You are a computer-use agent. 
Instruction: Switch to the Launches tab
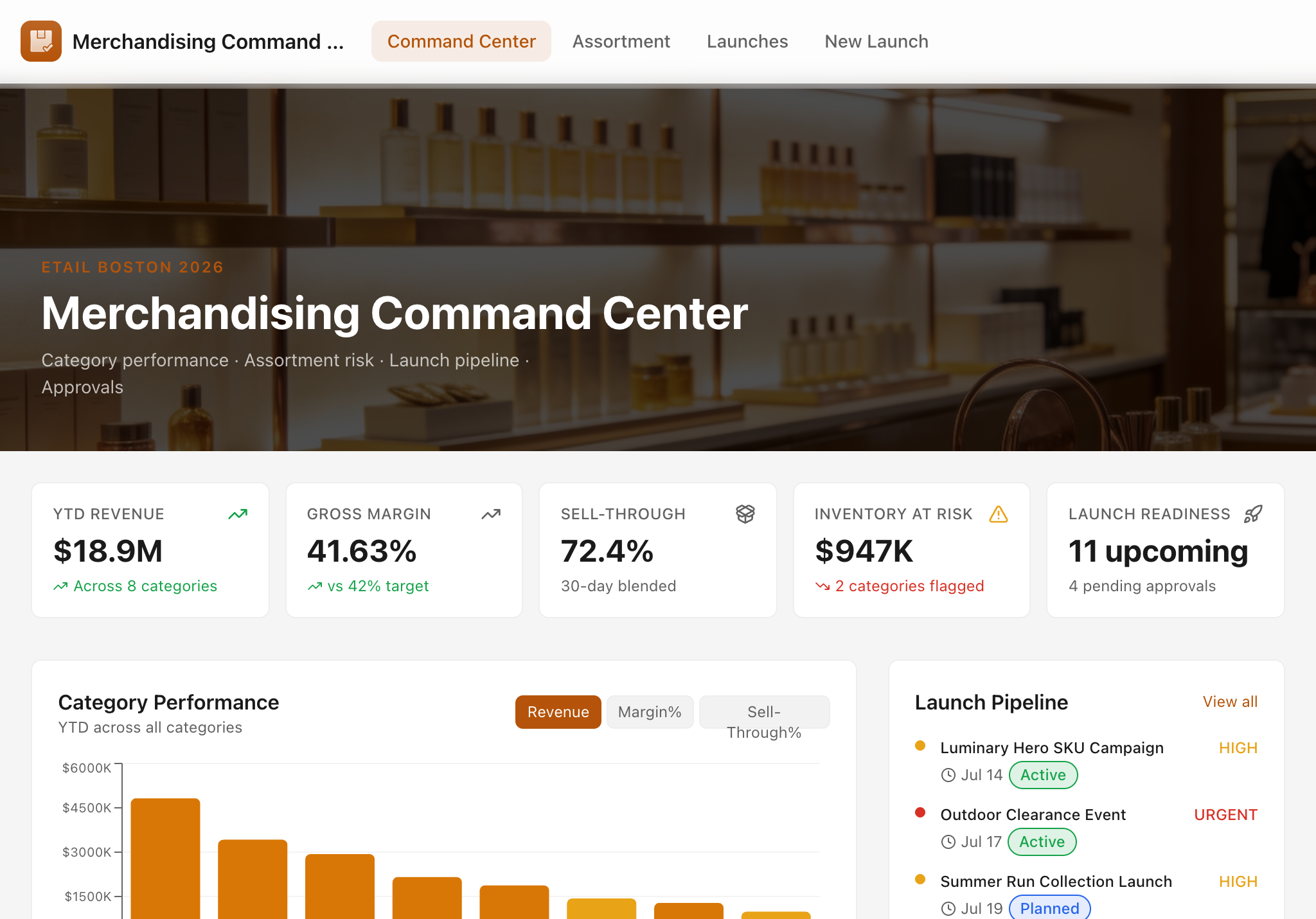[747, 41]
